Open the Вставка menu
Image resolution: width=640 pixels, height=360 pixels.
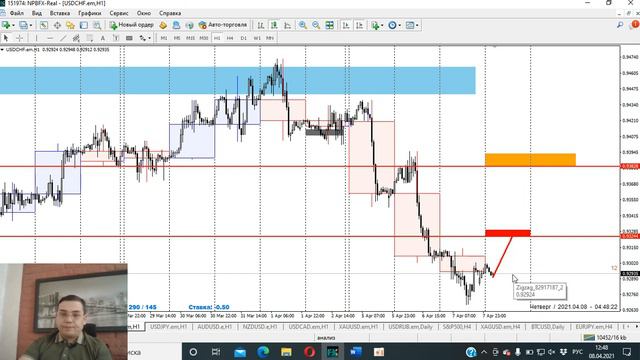pyautogui.click(x=60, y=13)
